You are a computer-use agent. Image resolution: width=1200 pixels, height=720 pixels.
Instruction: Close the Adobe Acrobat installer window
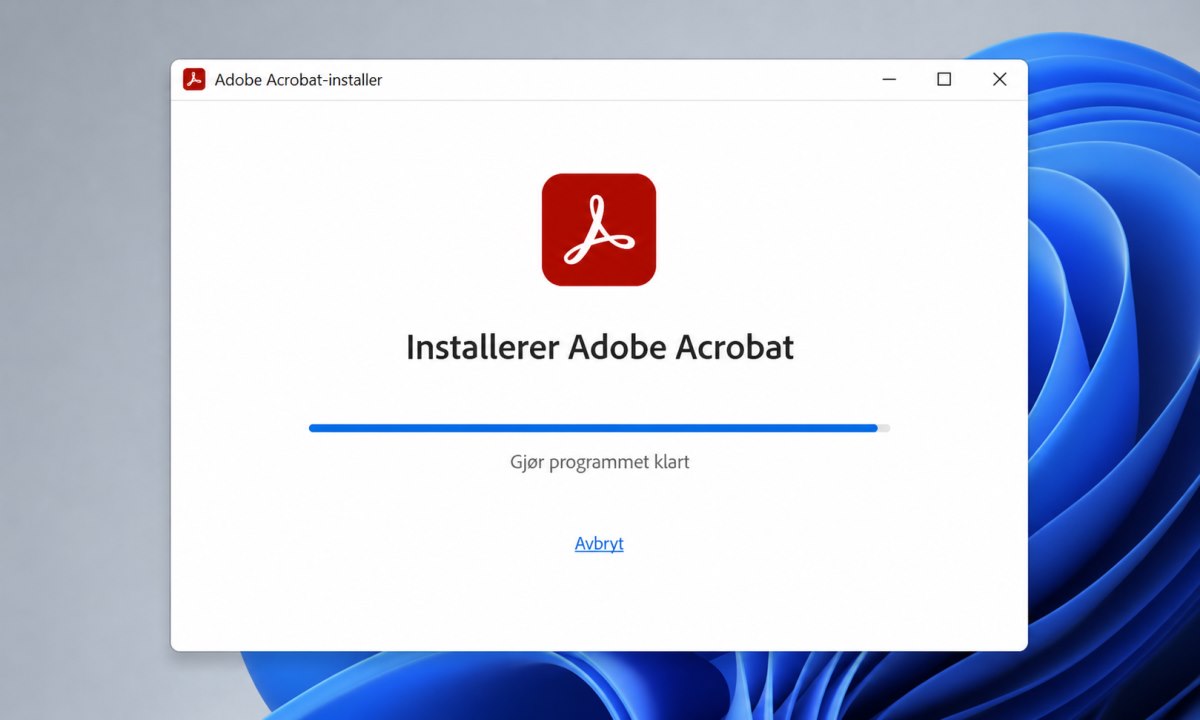pyautogui.click(x=999, y=80)
